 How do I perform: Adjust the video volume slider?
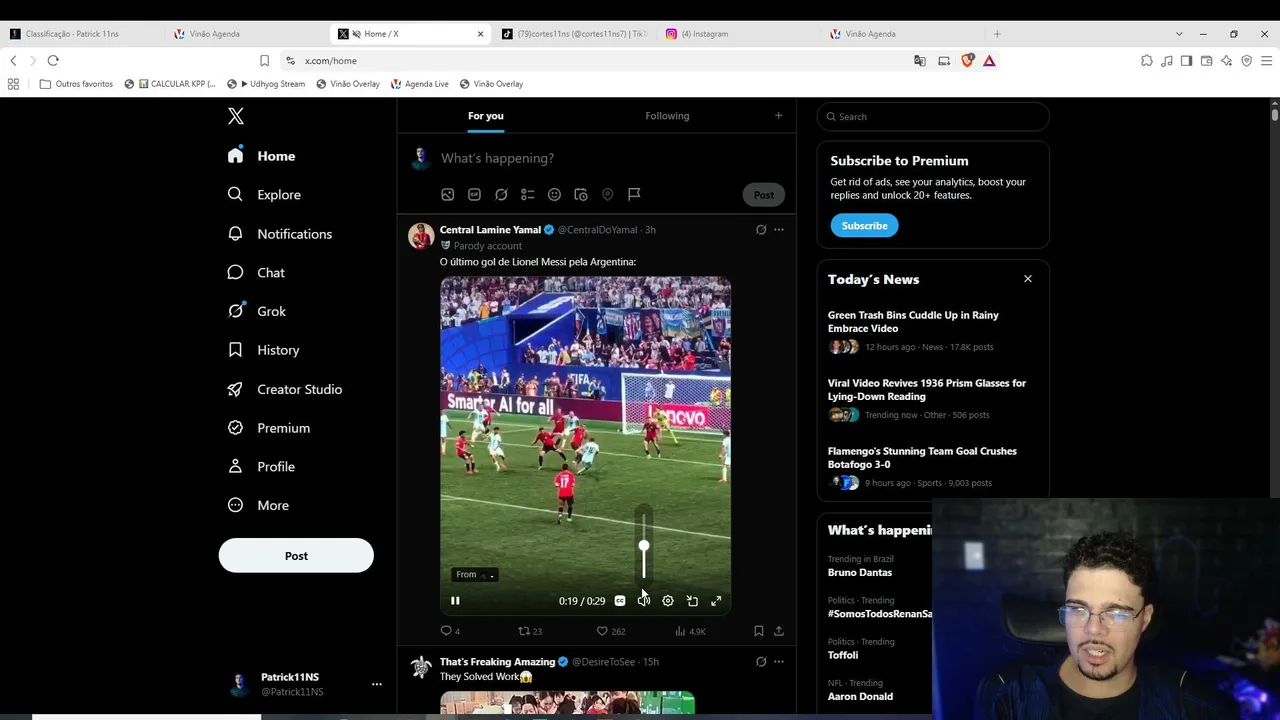(644, 547)
